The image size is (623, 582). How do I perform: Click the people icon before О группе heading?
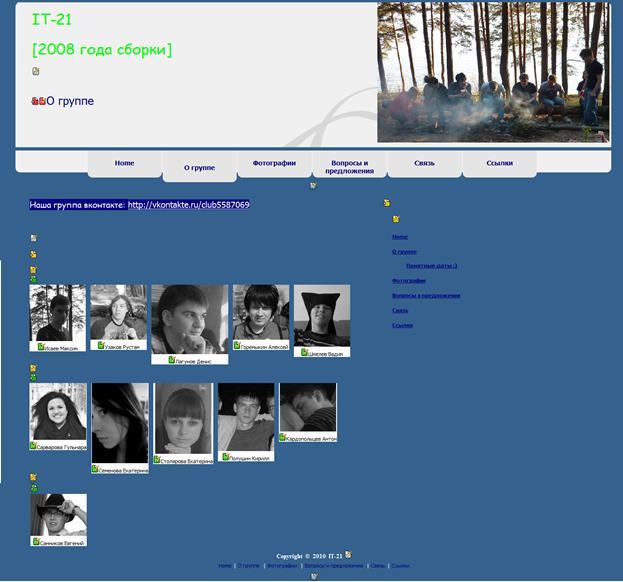[x=38, y=101]
